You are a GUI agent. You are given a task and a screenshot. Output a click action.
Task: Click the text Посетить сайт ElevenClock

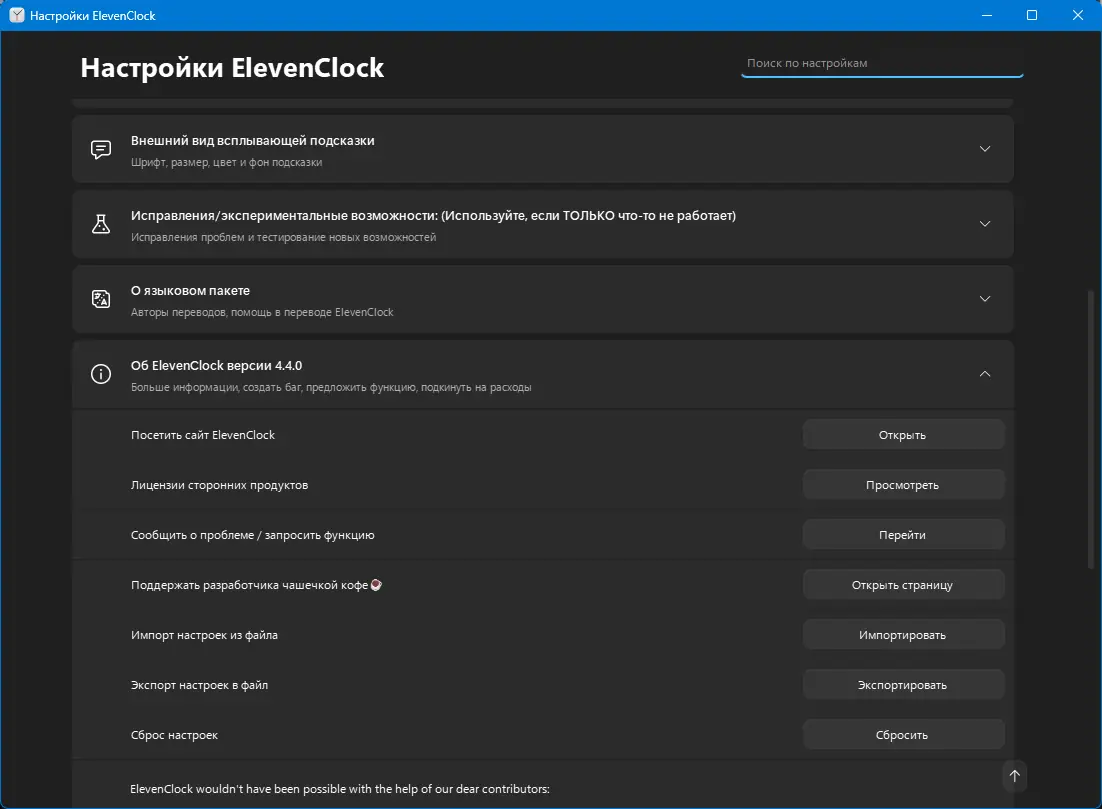(202, 435)
